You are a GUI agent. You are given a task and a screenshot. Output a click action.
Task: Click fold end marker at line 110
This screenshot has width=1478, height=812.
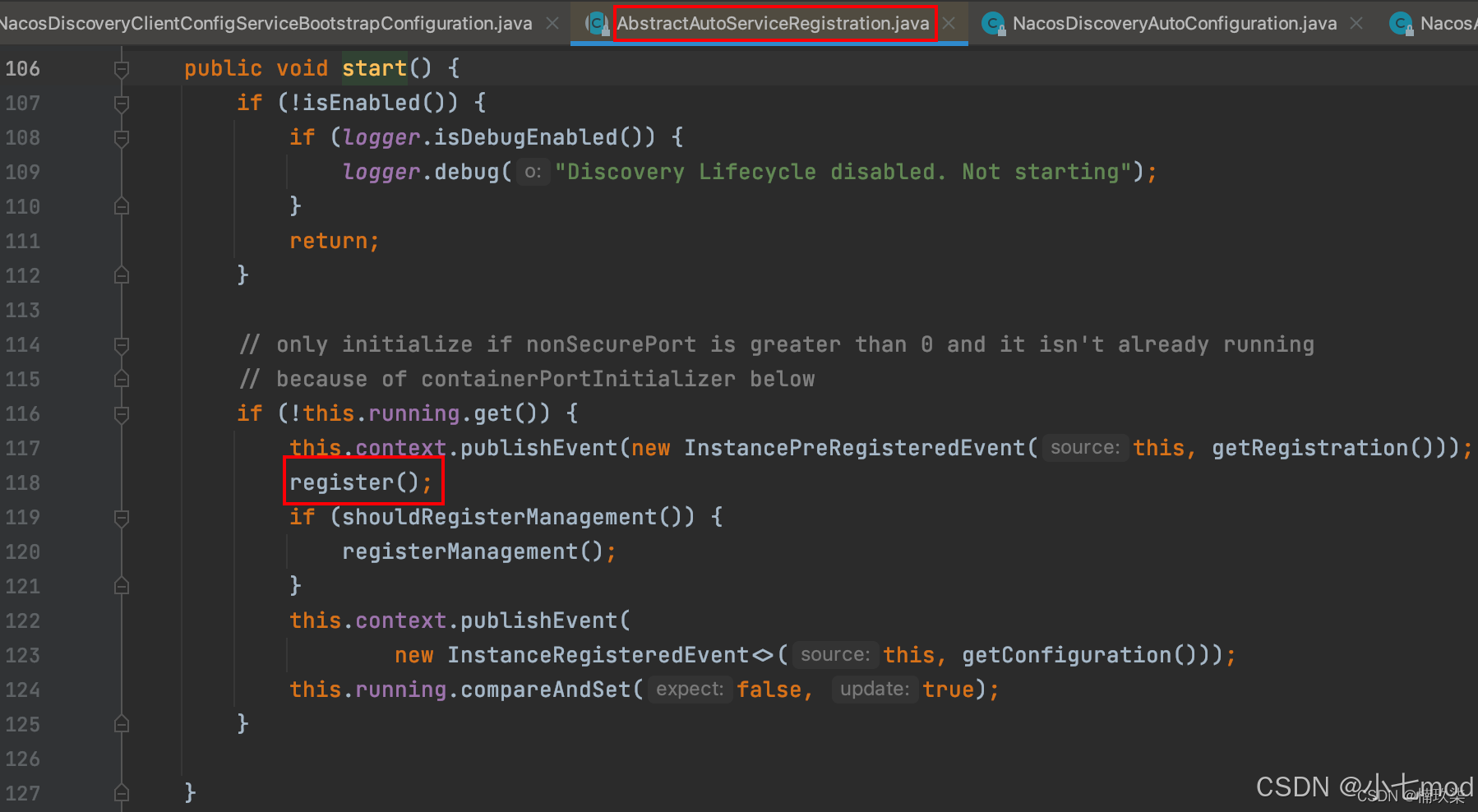coord(122,206)
